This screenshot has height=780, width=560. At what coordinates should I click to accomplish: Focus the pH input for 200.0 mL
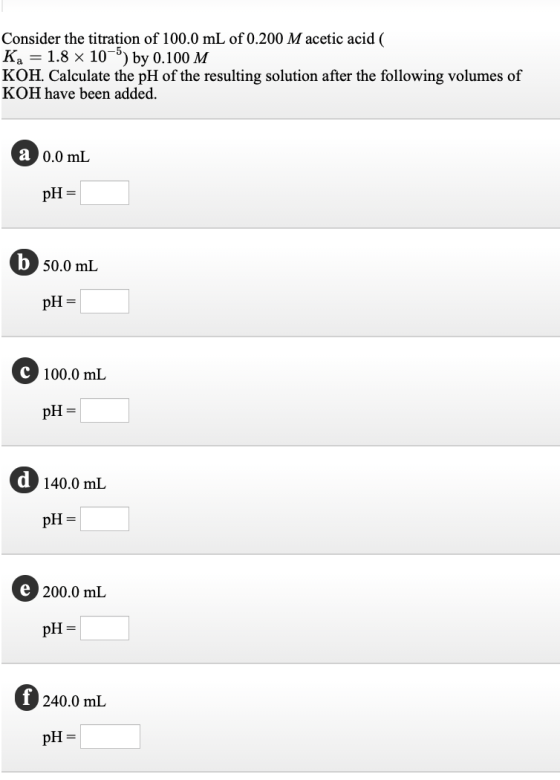pyautogui.click(x=104, y=628)
